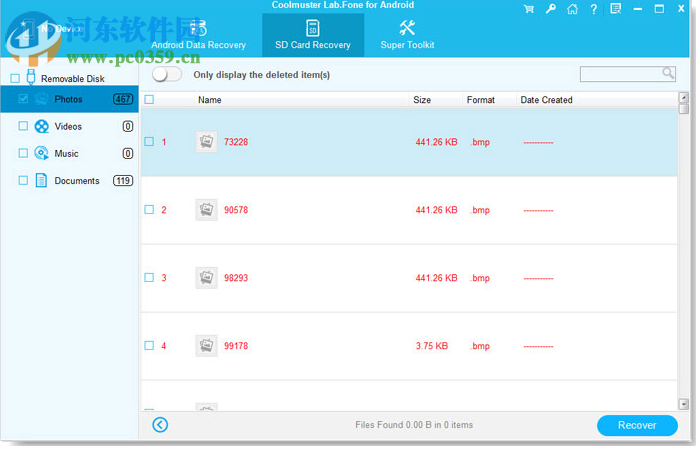
Task: Click the register key icon
Action: point(550,9)
